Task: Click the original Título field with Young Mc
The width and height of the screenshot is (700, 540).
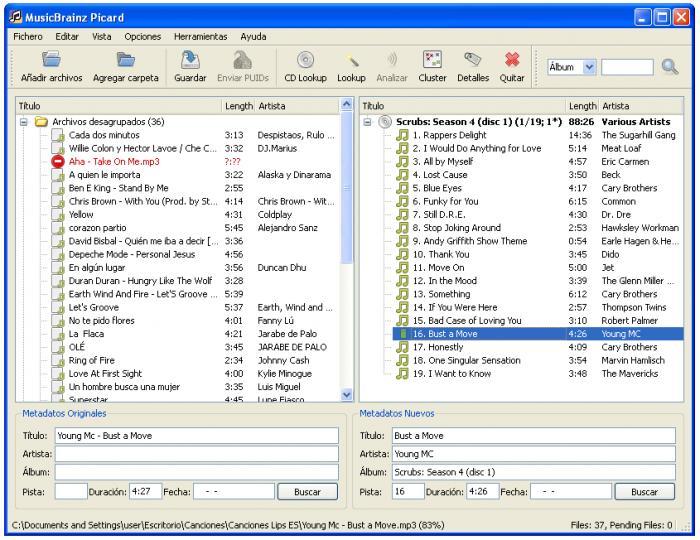Action: click(196, 436)
